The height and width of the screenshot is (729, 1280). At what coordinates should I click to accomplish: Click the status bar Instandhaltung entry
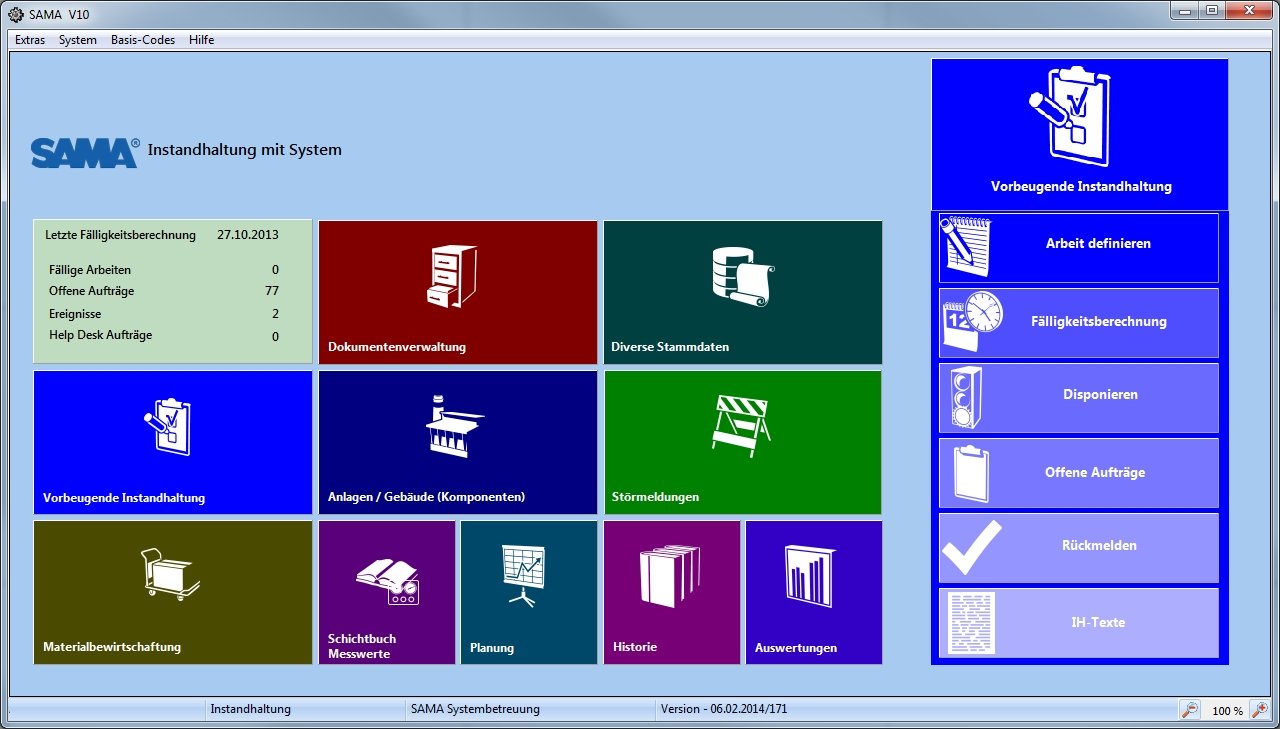coord(251,710)
